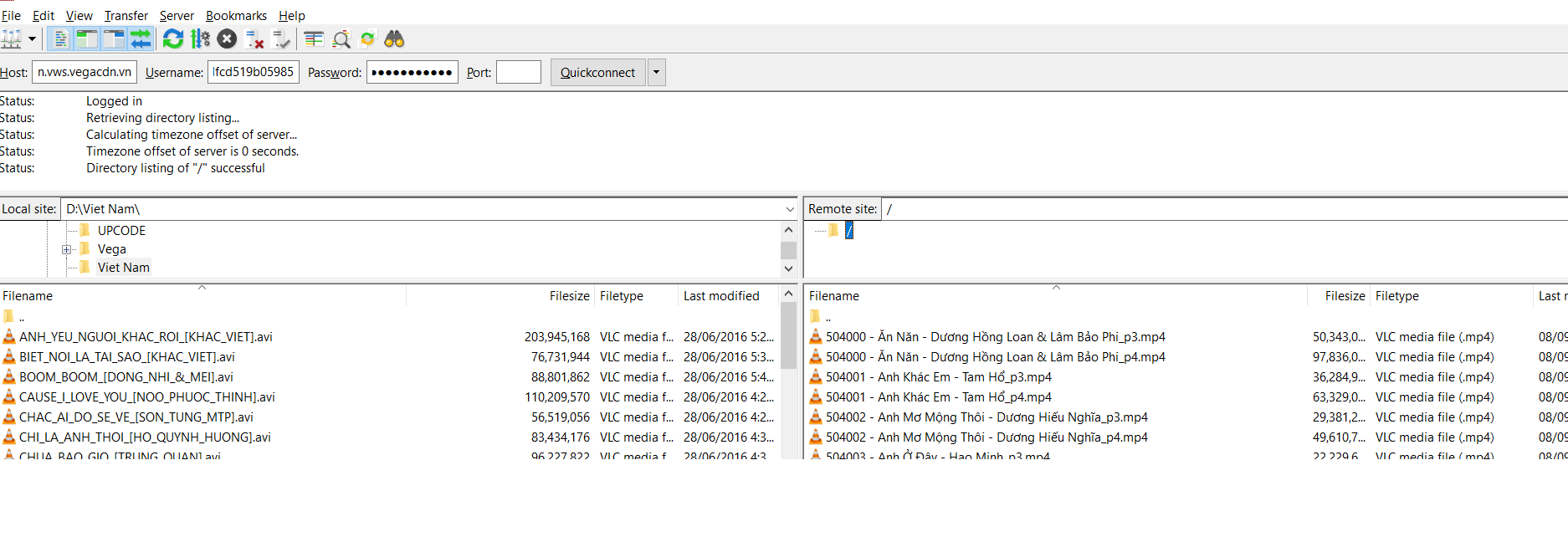The height and width of the screenshot is (542, 1568).
Task: Open the Bookmarks menu
Action: 236,16
